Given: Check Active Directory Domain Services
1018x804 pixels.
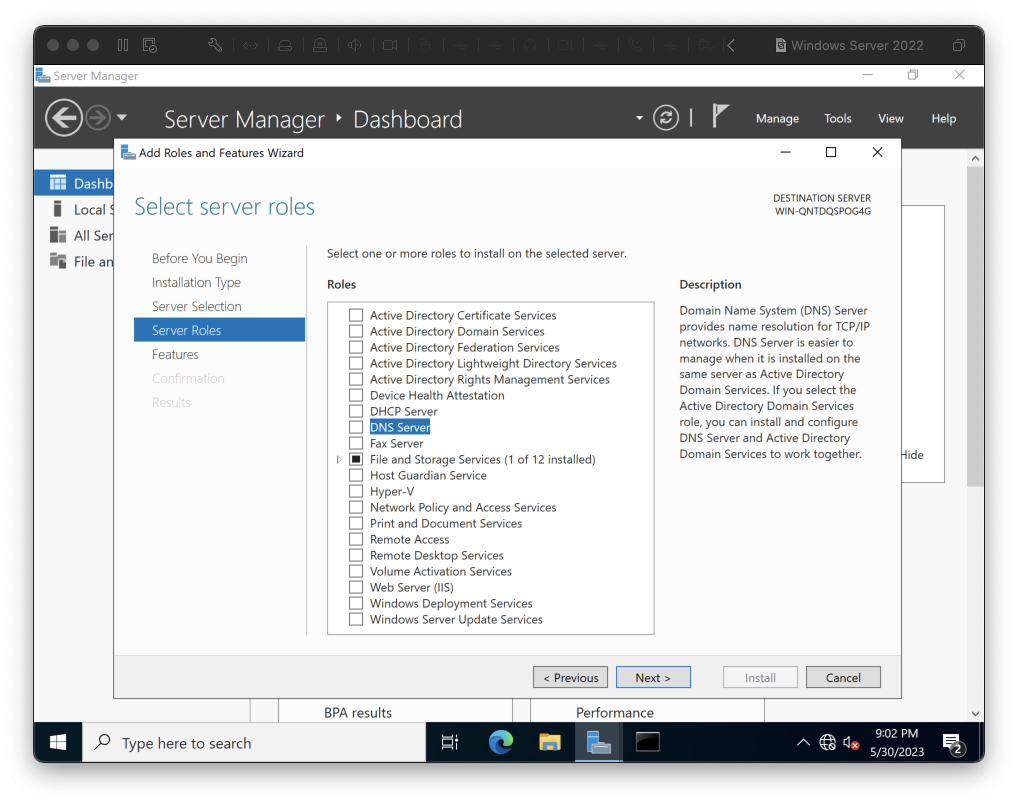Looking at the screenshot, I should [x=356, y=331].
